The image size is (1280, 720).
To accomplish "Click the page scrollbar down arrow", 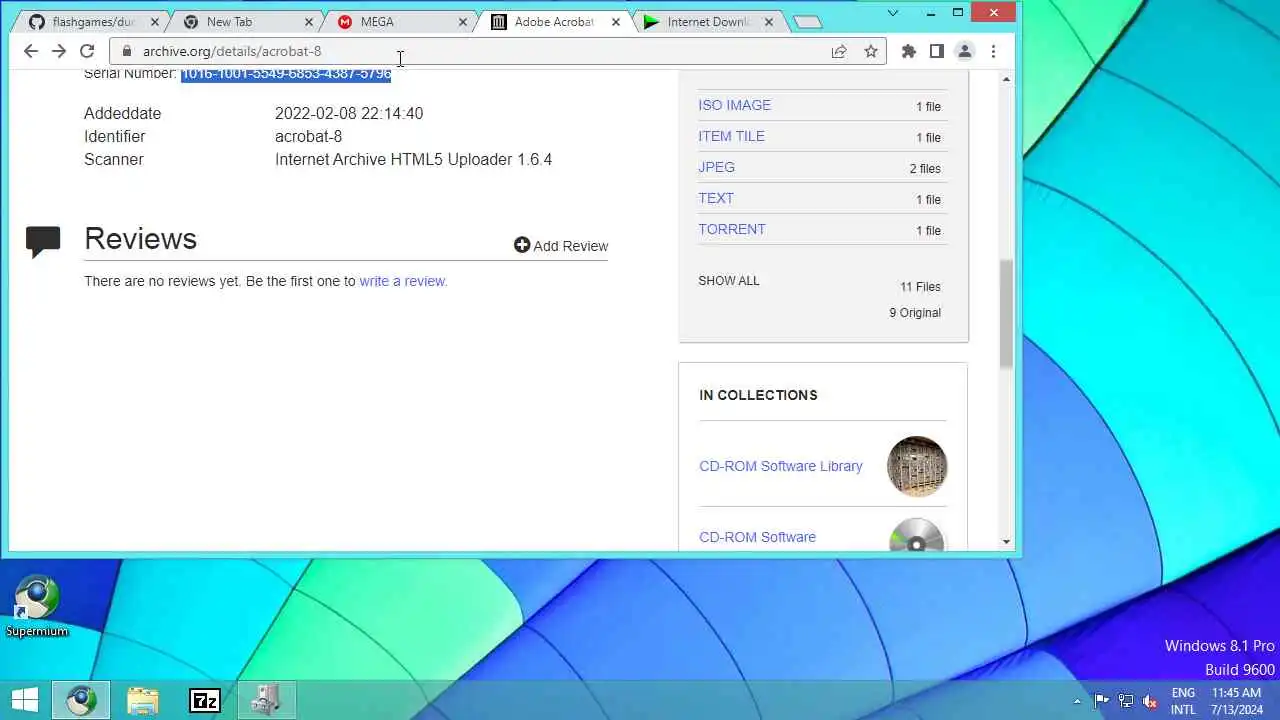I will tap(1006, 542).
